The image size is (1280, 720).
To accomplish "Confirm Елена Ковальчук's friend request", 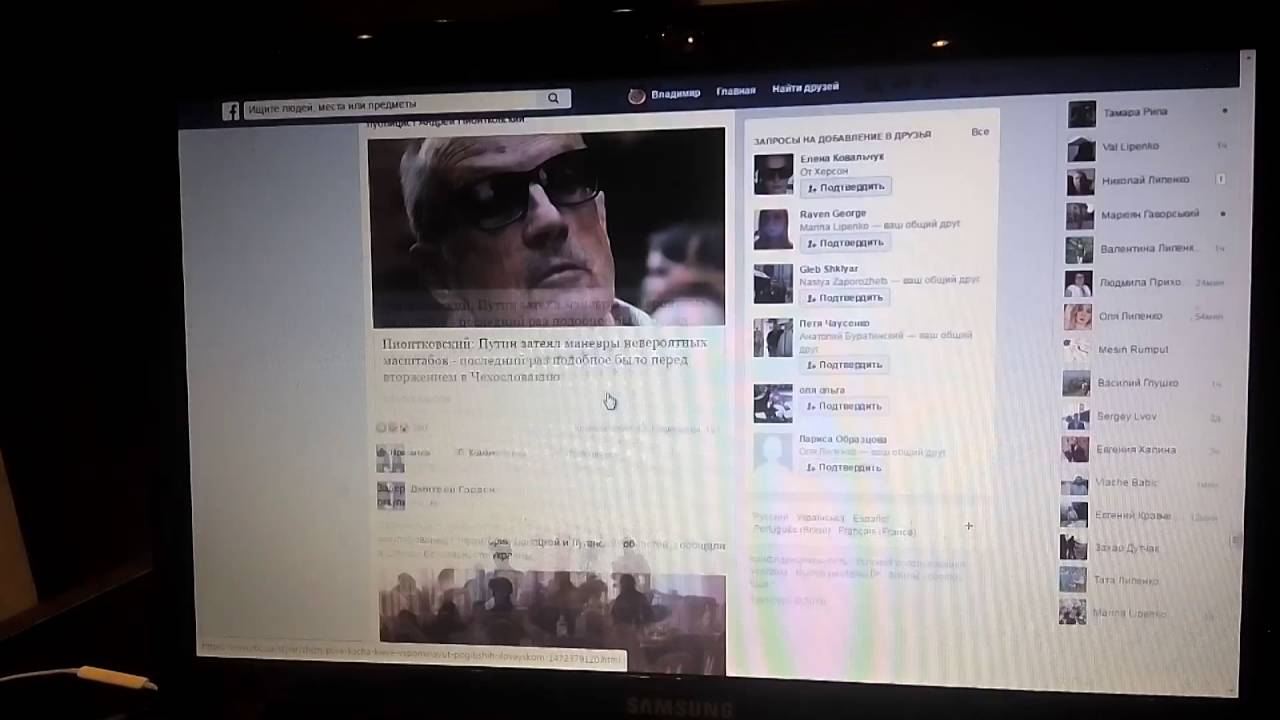I will tap(846, 187).
